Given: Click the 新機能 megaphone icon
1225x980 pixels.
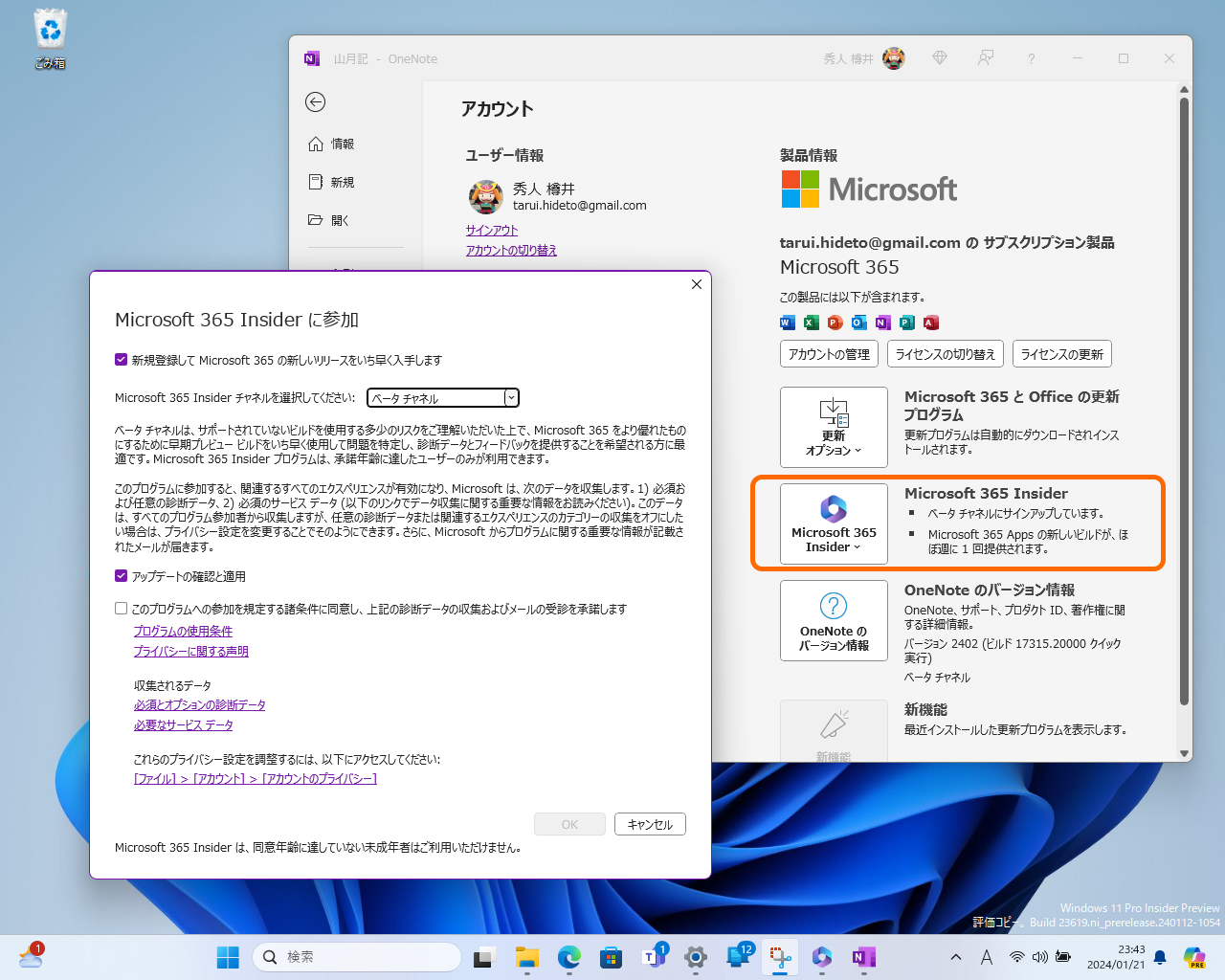Looking at the screenshot, I should click(834, 723).
